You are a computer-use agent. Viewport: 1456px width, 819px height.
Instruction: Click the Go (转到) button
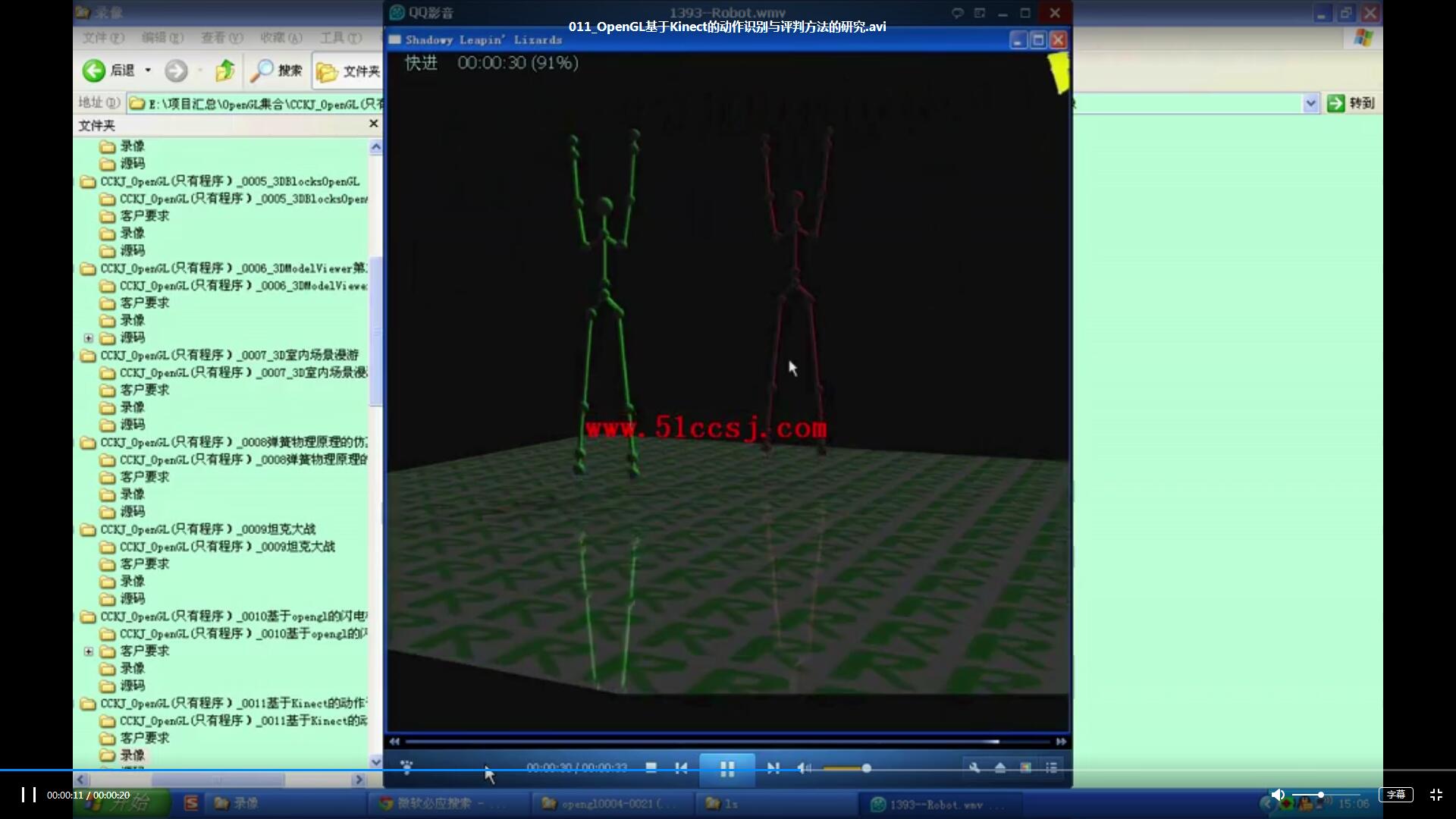click(1351, 103)
